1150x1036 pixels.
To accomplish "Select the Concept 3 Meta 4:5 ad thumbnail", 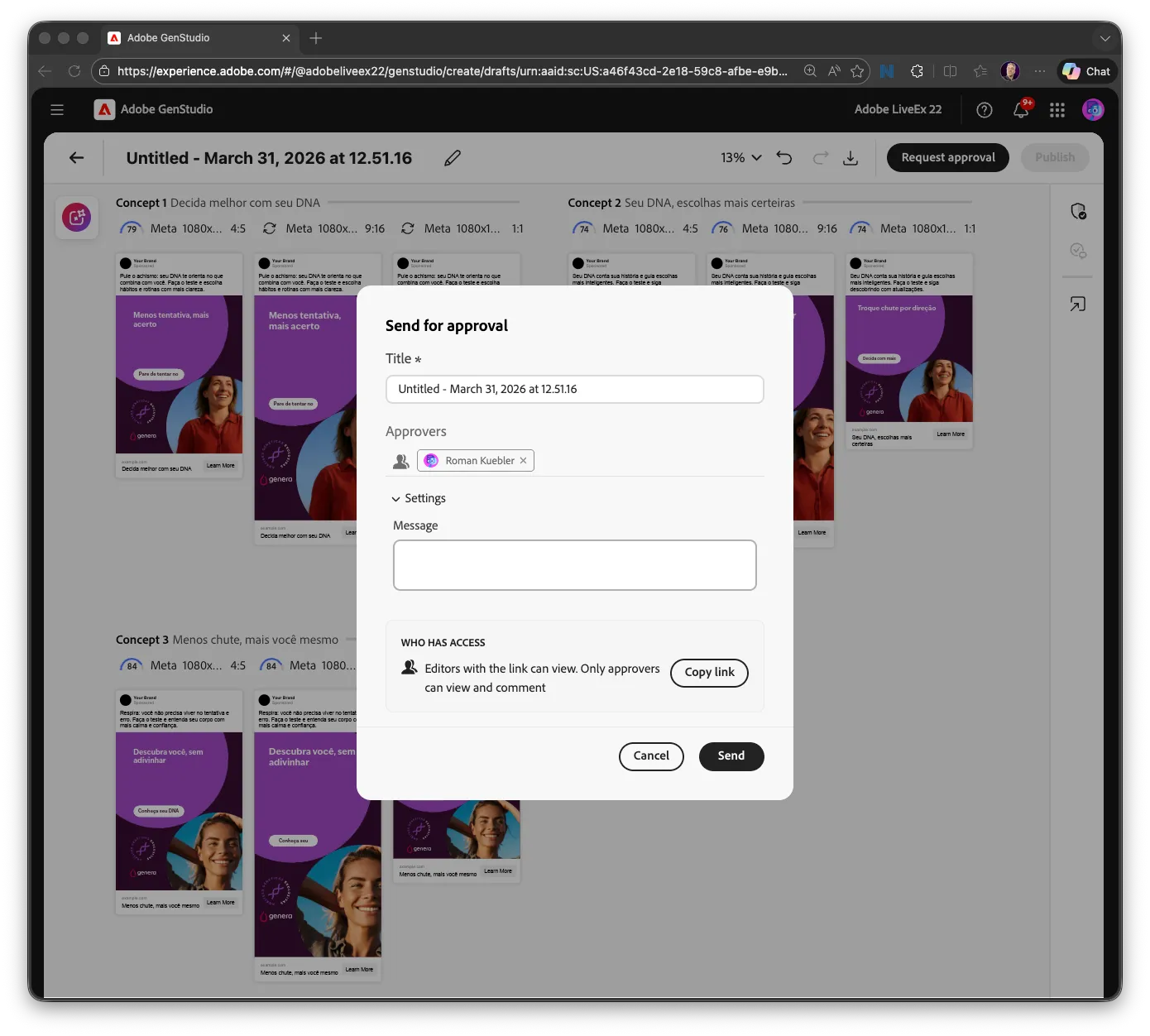I will [179, 803].
